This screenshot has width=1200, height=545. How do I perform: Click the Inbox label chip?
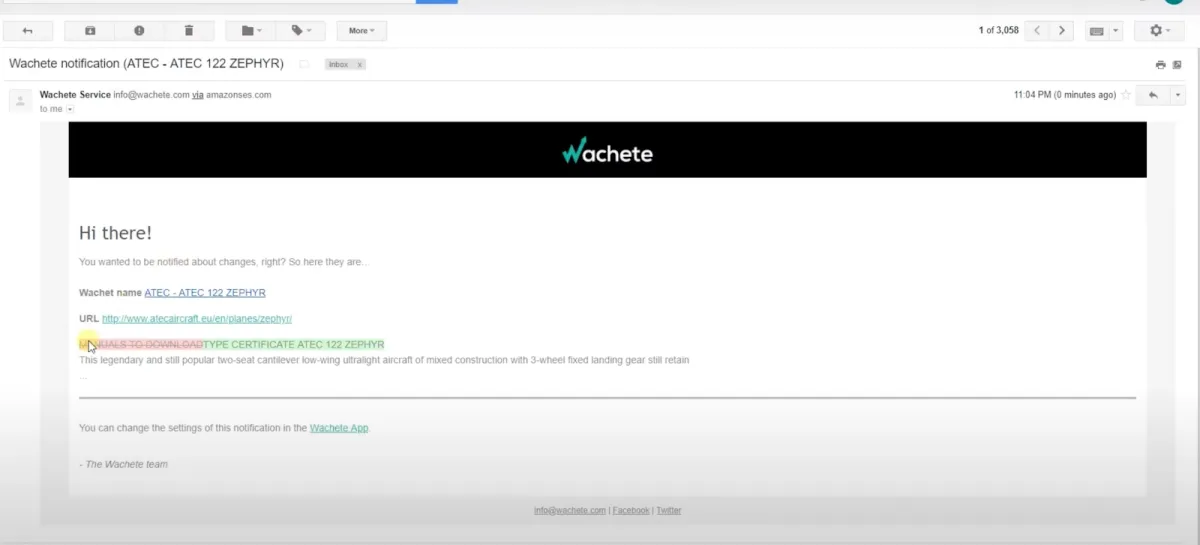click(339, 64)
